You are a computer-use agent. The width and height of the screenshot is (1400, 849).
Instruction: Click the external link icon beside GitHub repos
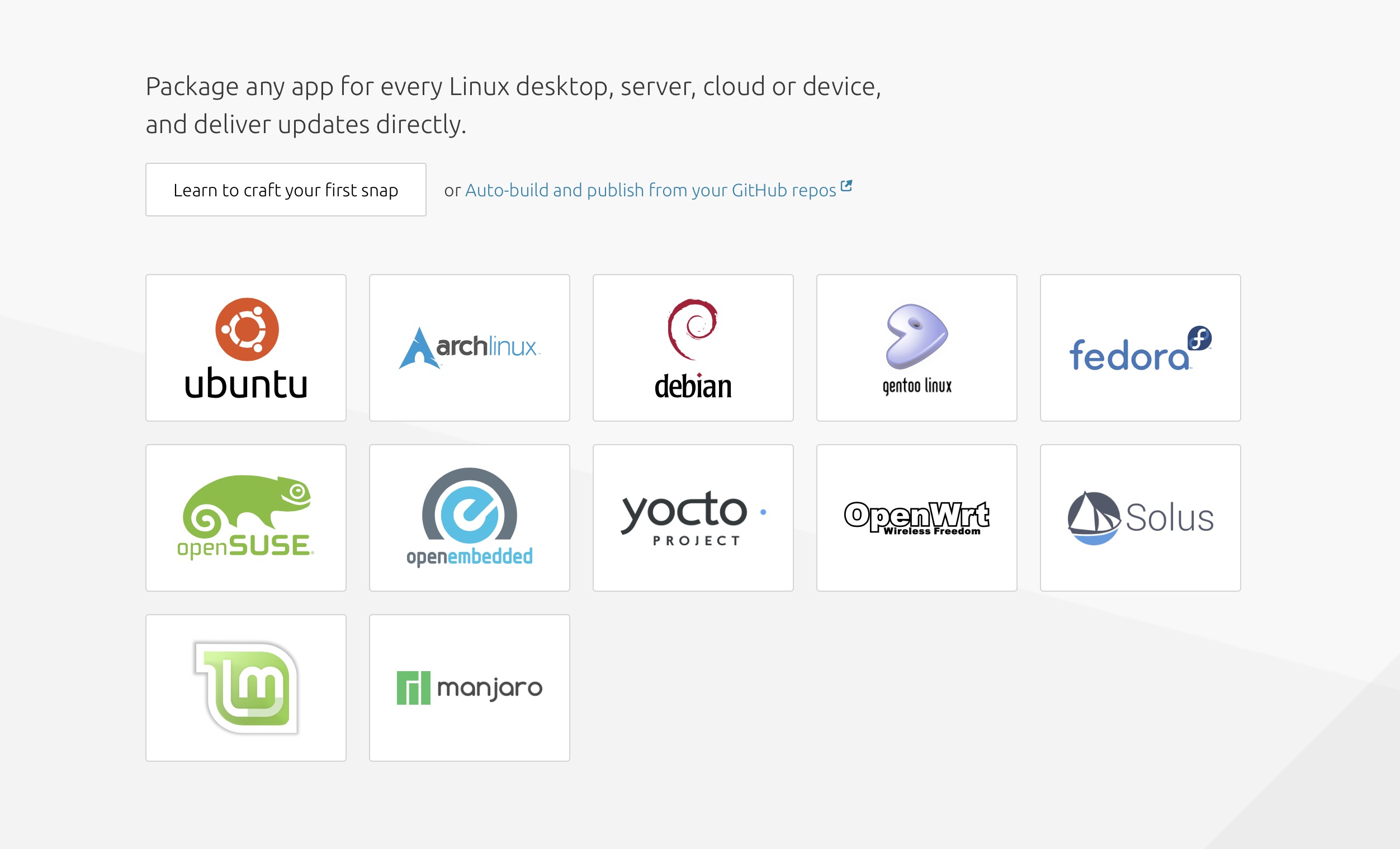point(846,185)
